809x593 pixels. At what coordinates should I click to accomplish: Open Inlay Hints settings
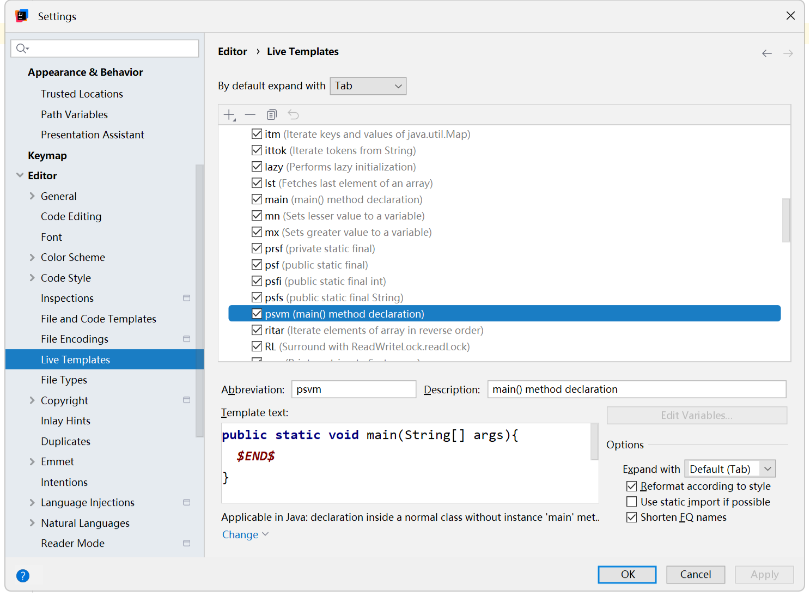point(66,421)
